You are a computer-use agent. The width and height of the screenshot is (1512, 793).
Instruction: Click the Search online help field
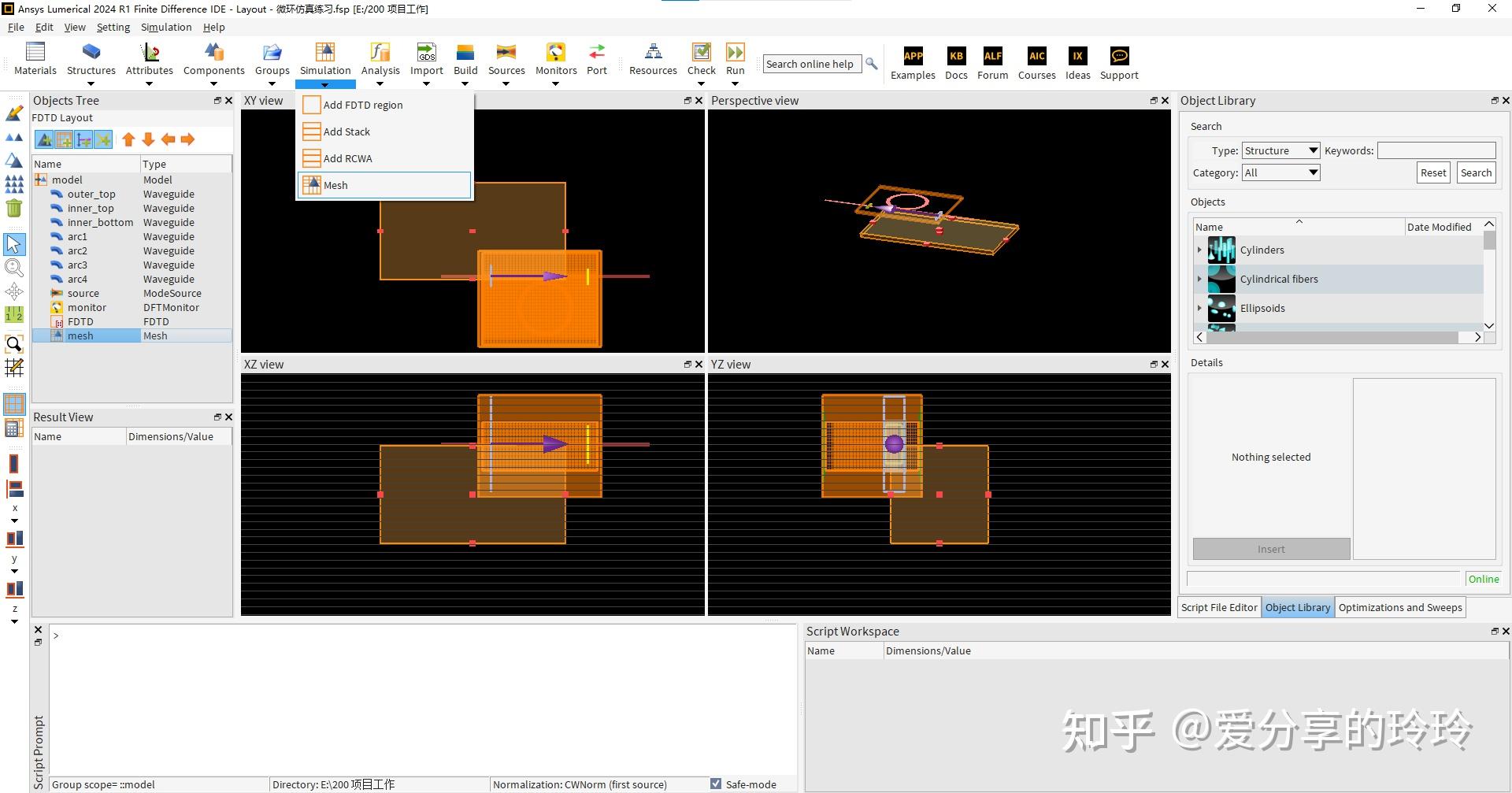(x=810, y=64)
